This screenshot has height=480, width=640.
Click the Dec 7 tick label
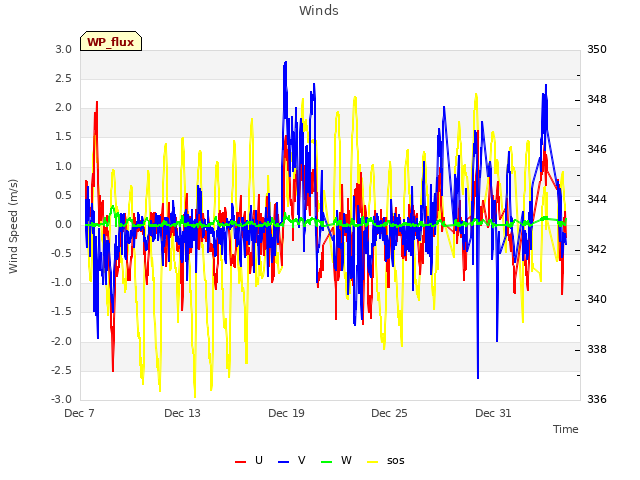pyautogui.click(x=80, y=413)
